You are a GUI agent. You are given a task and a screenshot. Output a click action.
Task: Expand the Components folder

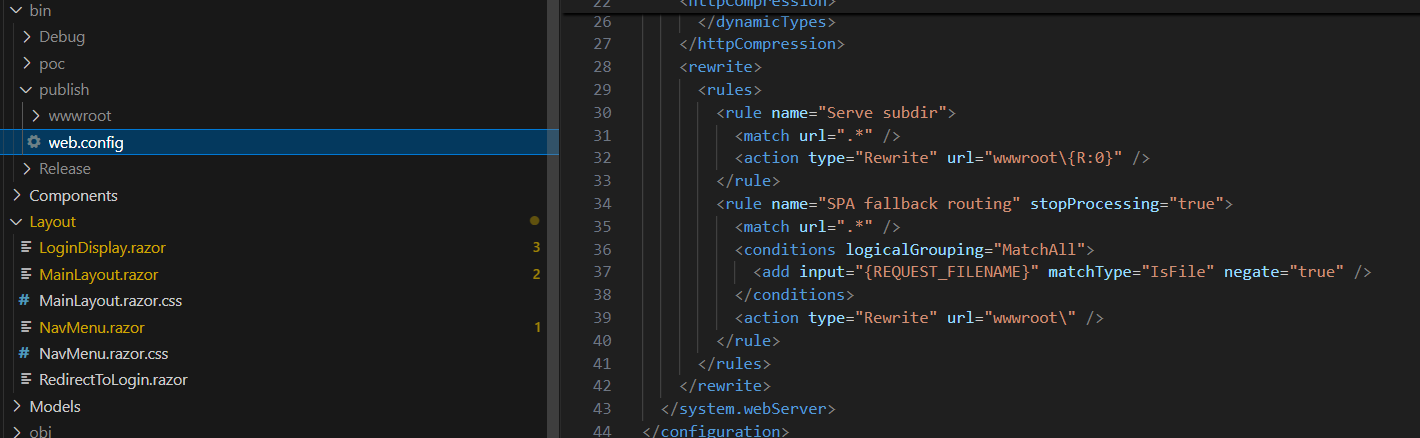point(16,196)
